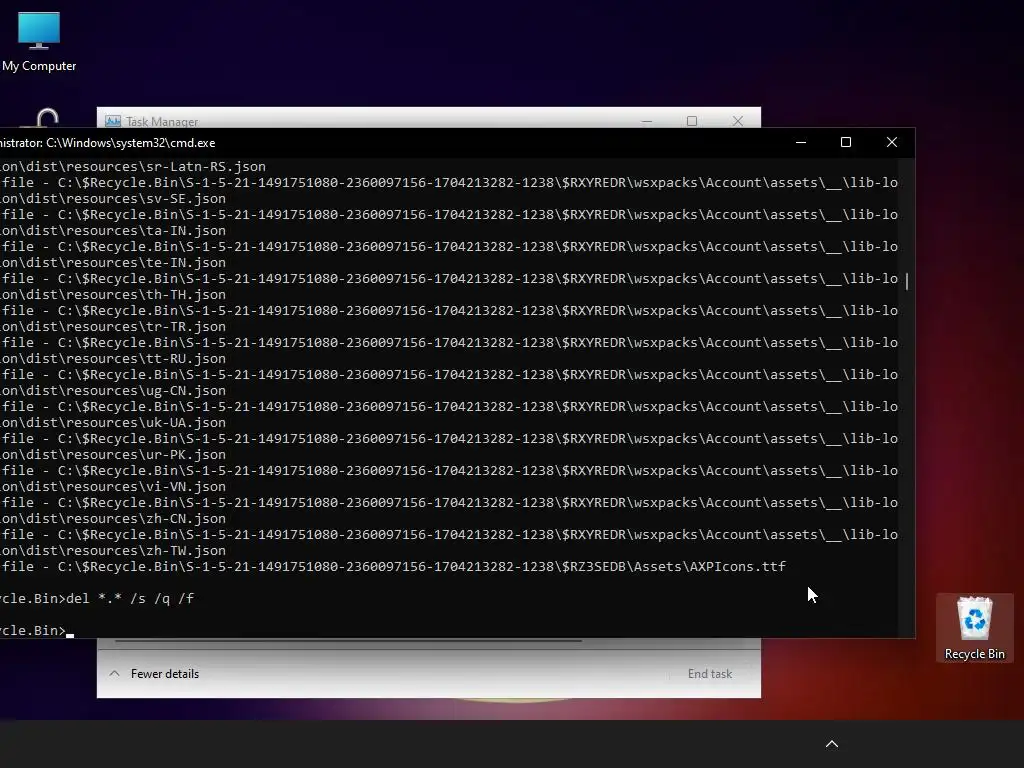Click the te-IN.json output line
This screenshot has width=1024, height=768.
(x=113, y=263)
